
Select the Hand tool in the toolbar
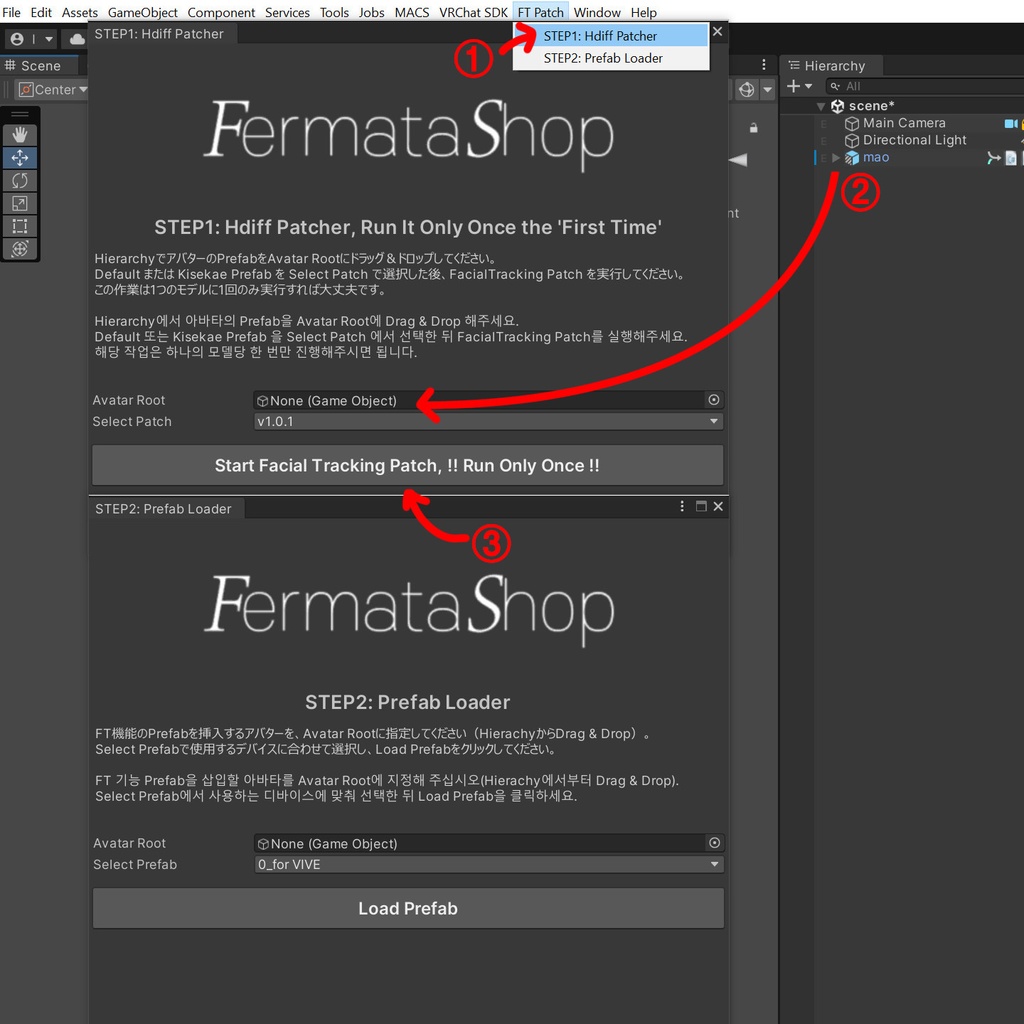pos(20,133)
